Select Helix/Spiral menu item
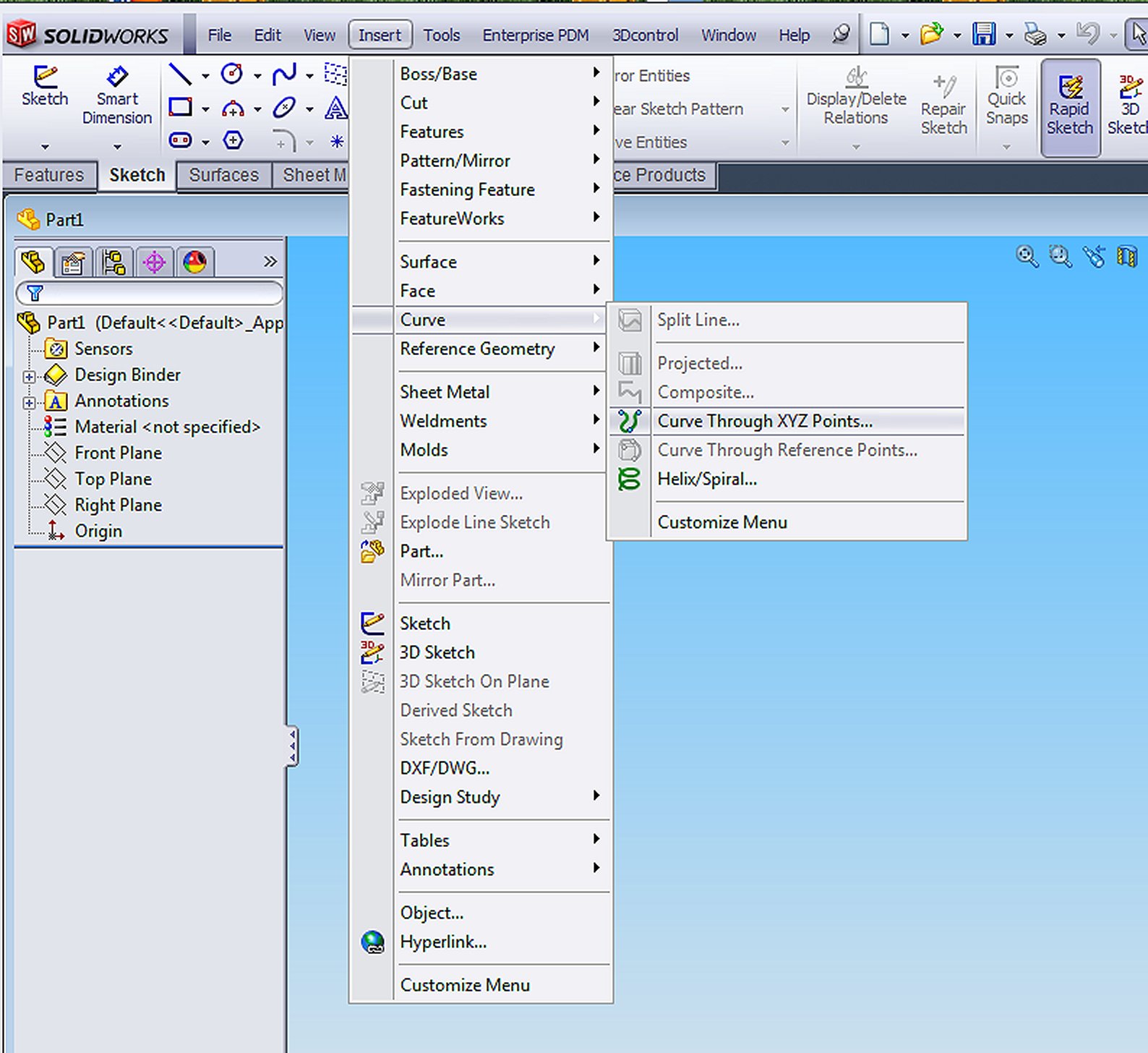The width and height of the screenshot is (1148, 1053). [787, 479]
